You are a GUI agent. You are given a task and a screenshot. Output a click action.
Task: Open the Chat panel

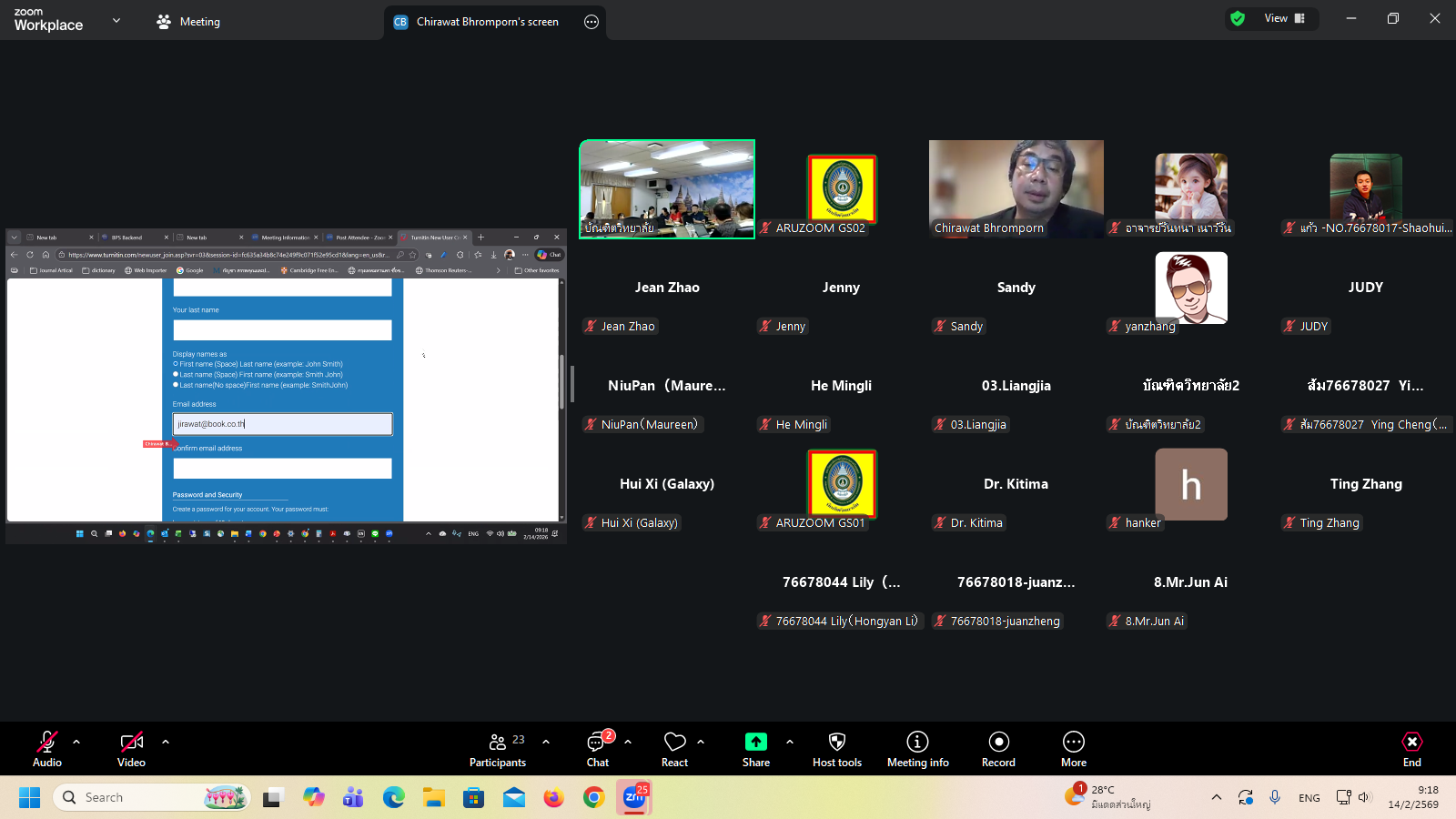pyautogui.click(x=597, y=749)
